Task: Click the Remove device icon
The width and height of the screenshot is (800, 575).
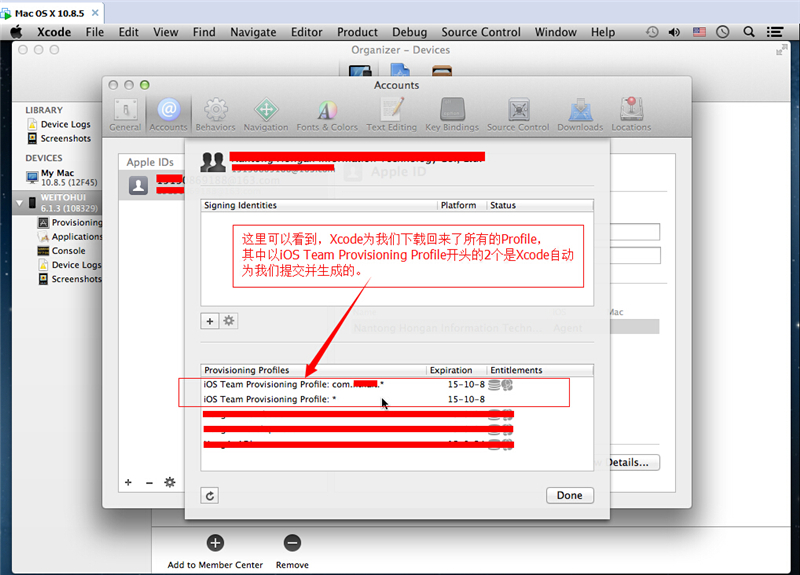Action: pos(292,543)
